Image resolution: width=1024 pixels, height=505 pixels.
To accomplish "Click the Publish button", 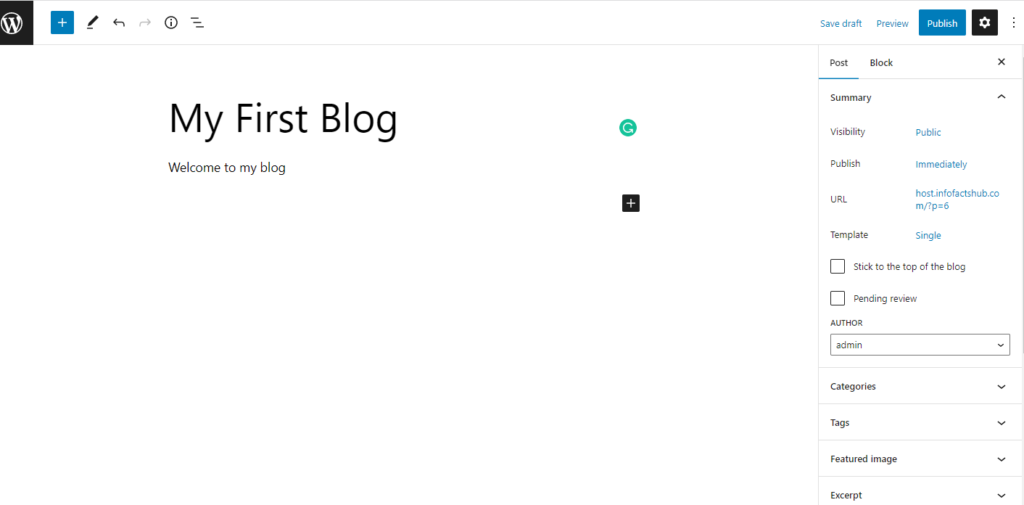I will coord(942,23).
